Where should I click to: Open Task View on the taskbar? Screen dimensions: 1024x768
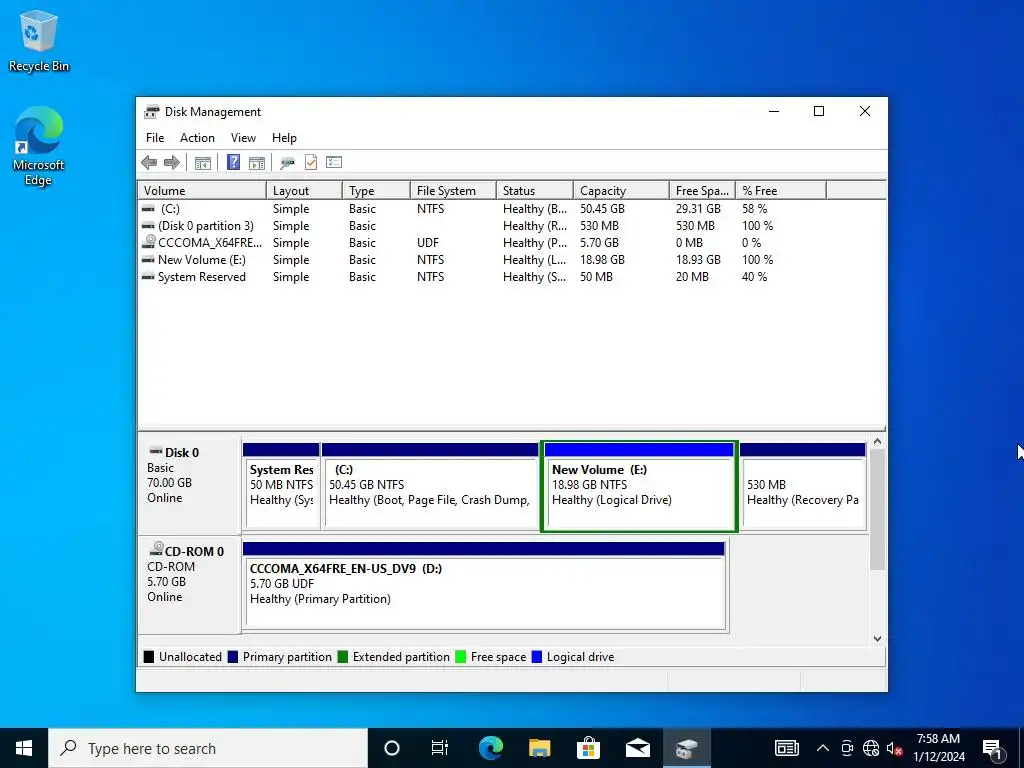[440, 748]
